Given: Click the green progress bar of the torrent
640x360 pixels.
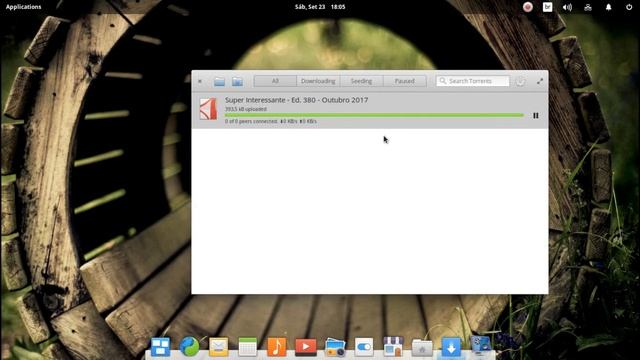Looking at the screenshot, I should [x=374, y=115].
